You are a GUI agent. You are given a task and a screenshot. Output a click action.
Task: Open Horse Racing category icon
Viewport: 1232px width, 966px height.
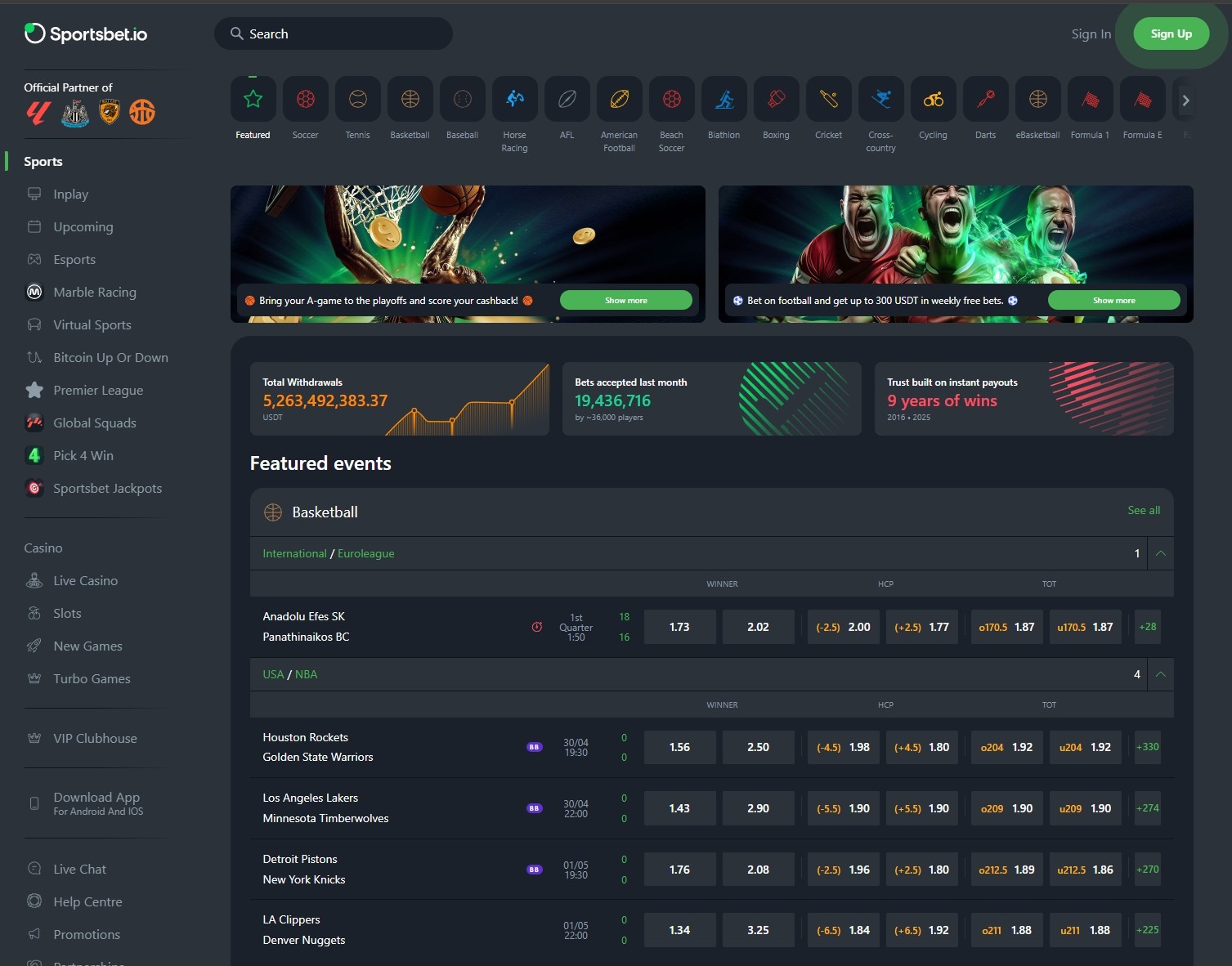click(515, 100)
